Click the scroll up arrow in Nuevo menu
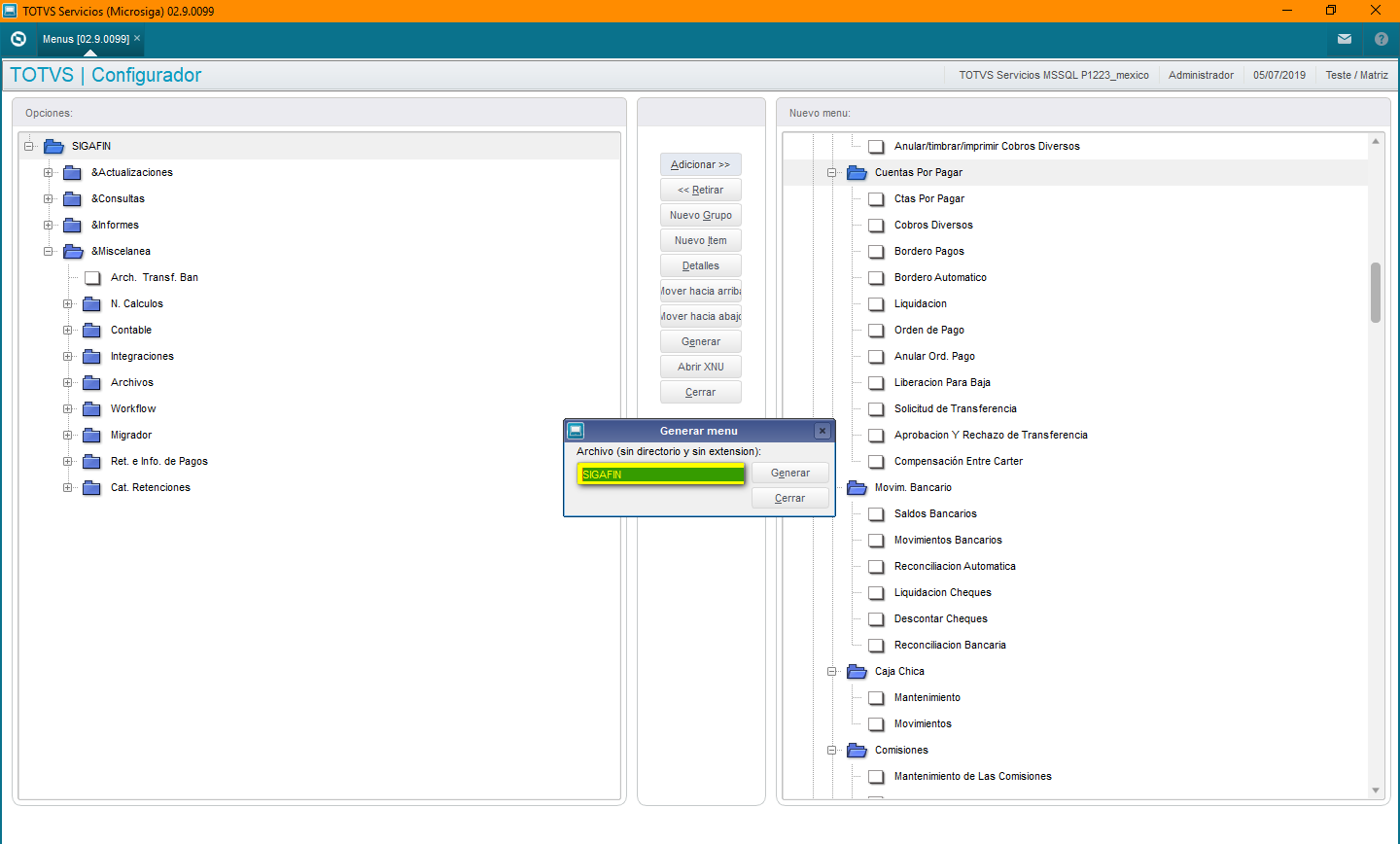Viewport: 1400px width, 844px height. coord(1376,141)
